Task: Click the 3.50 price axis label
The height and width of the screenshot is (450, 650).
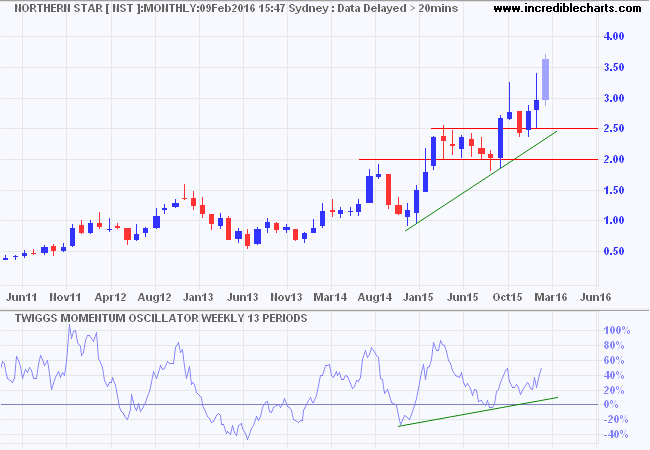Action: [614, 67]
